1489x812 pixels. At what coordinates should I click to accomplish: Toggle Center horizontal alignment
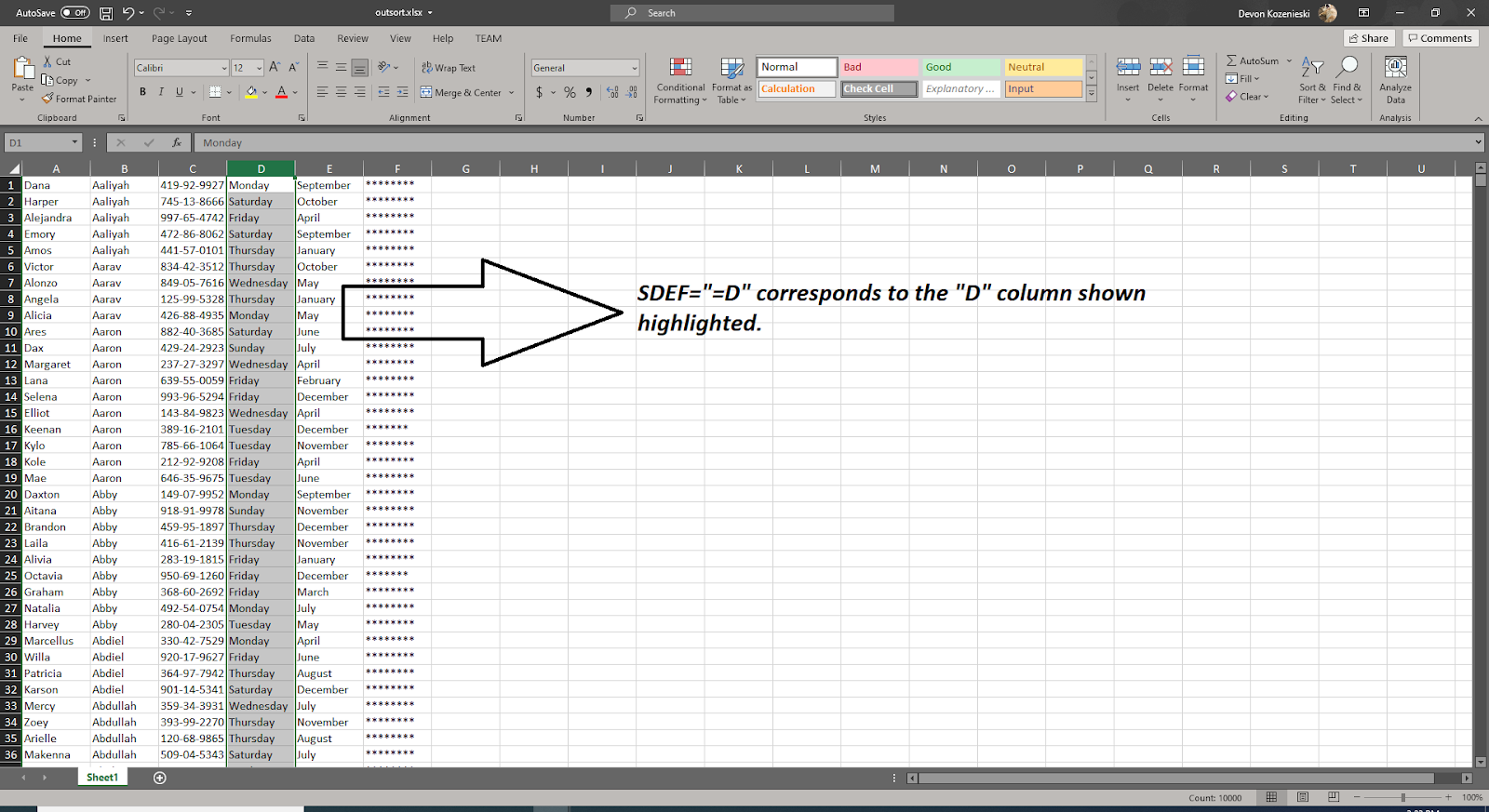tap(341, 92)
